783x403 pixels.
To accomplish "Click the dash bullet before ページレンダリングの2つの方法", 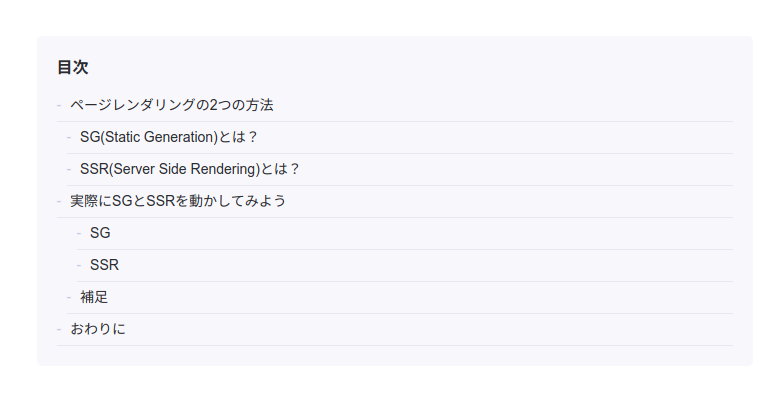I will pos(60,105).
